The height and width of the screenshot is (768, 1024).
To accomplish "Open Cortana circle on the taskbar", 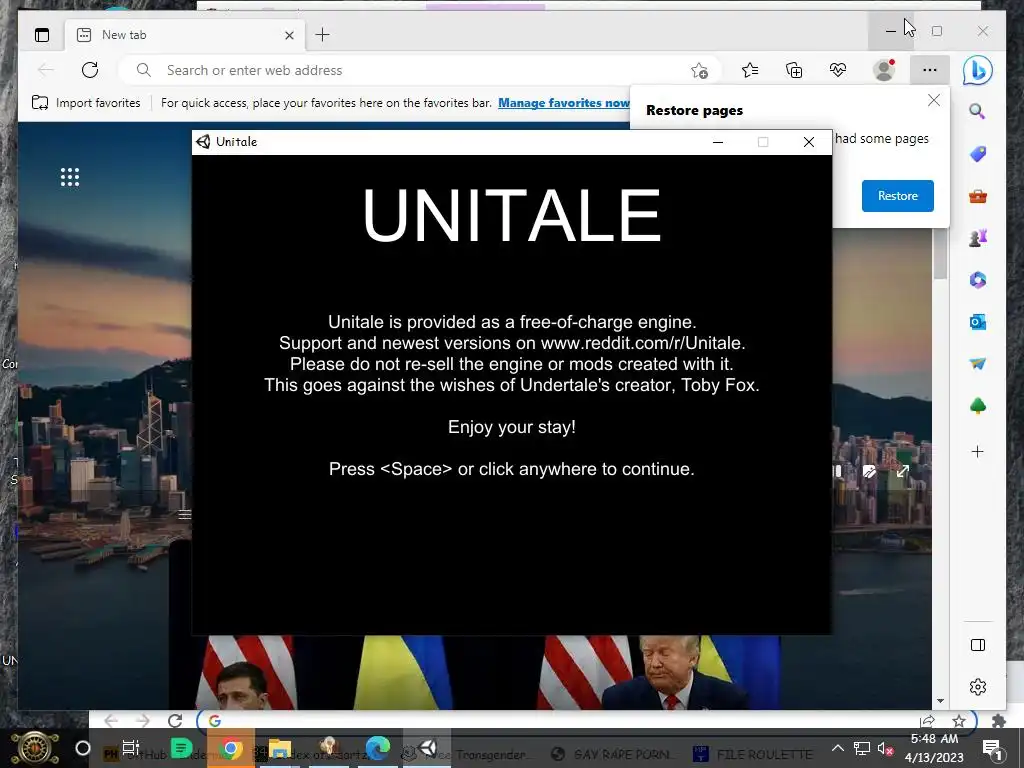I will point(83,748).
